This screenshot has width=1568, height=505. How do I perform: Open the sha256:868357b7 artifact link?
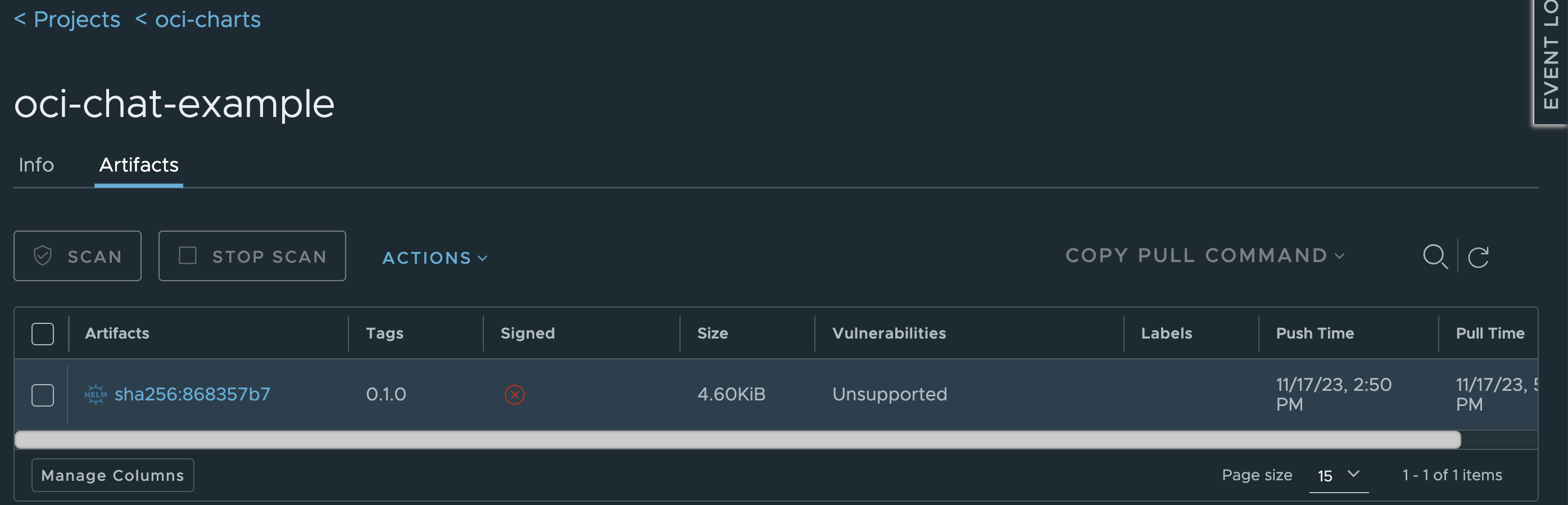coord(192,395)
